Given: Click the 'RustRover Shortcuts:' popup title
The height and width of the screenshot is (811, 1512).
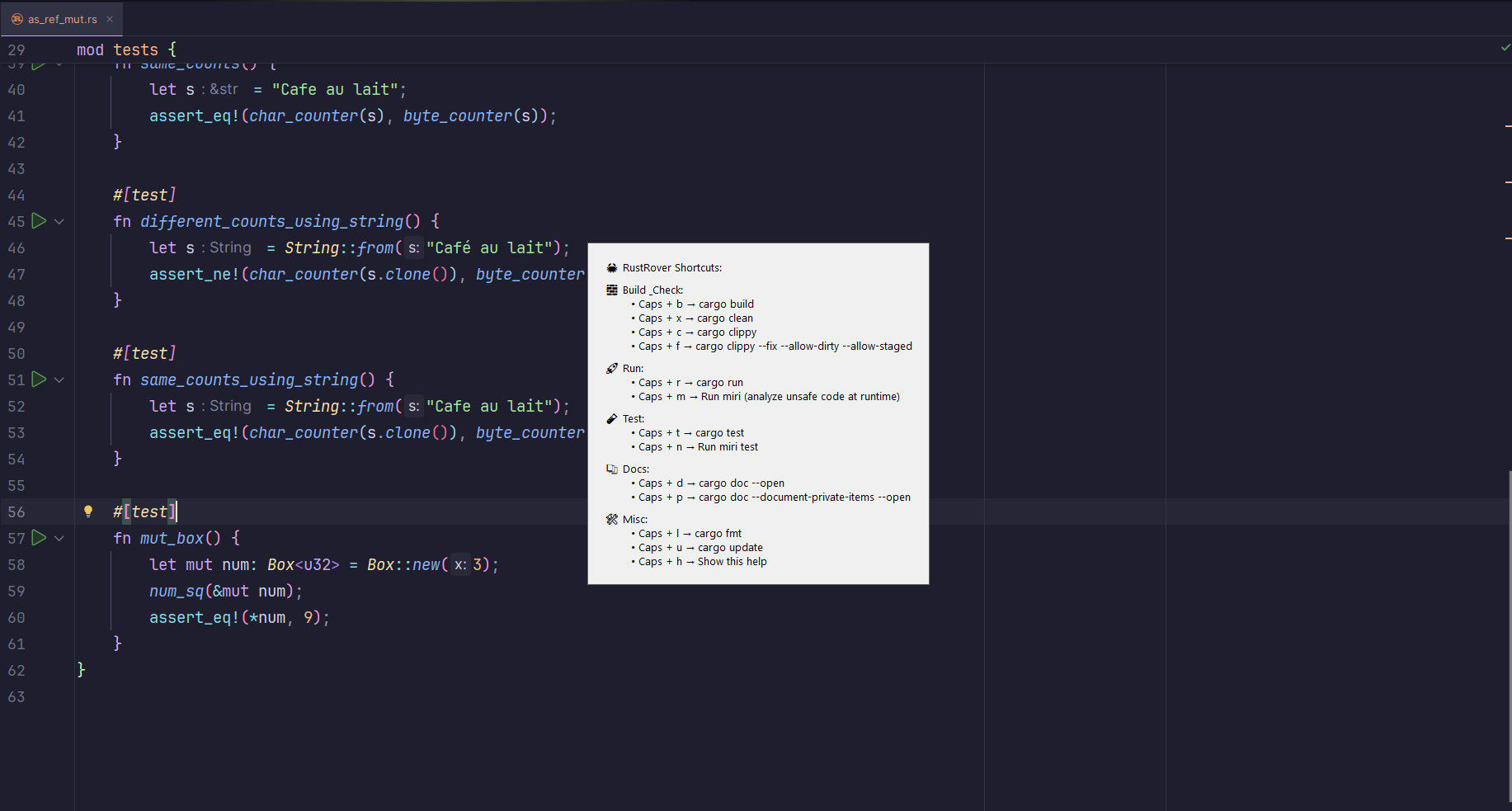Looking at the screenshot, I should coord(672,268).
